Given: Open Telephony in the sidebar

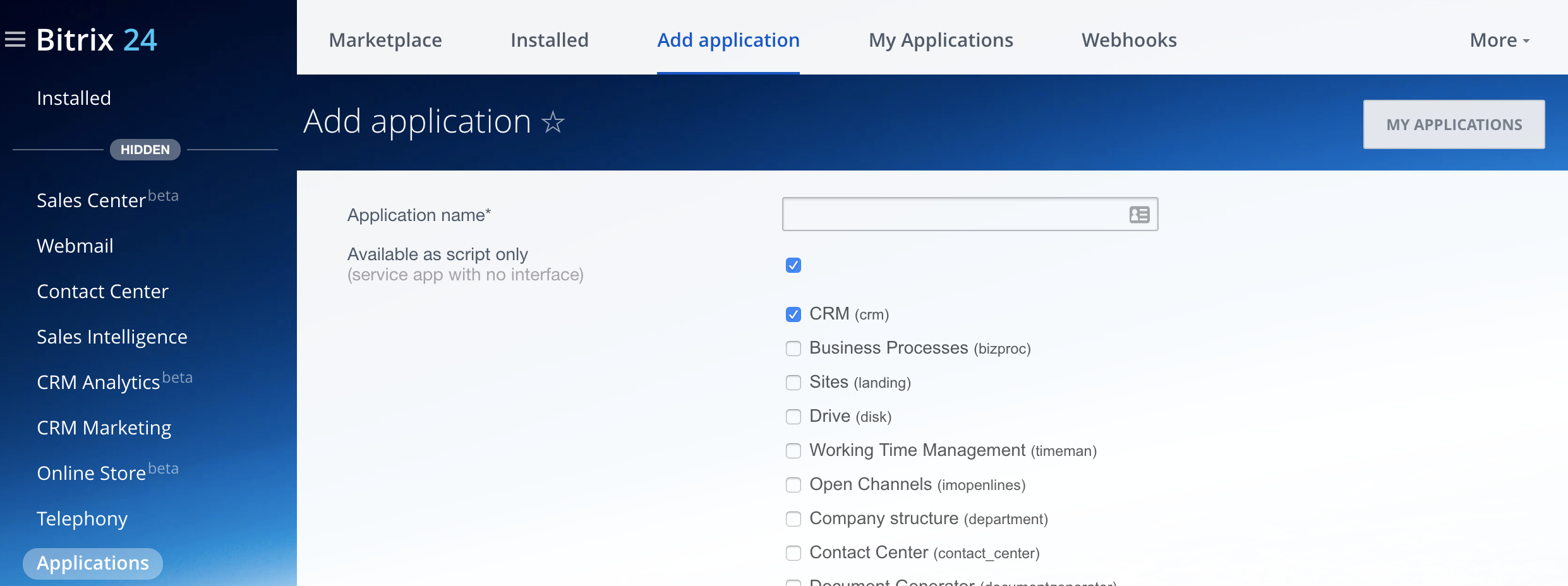Looking at the screenshot, I should [82, 518].
